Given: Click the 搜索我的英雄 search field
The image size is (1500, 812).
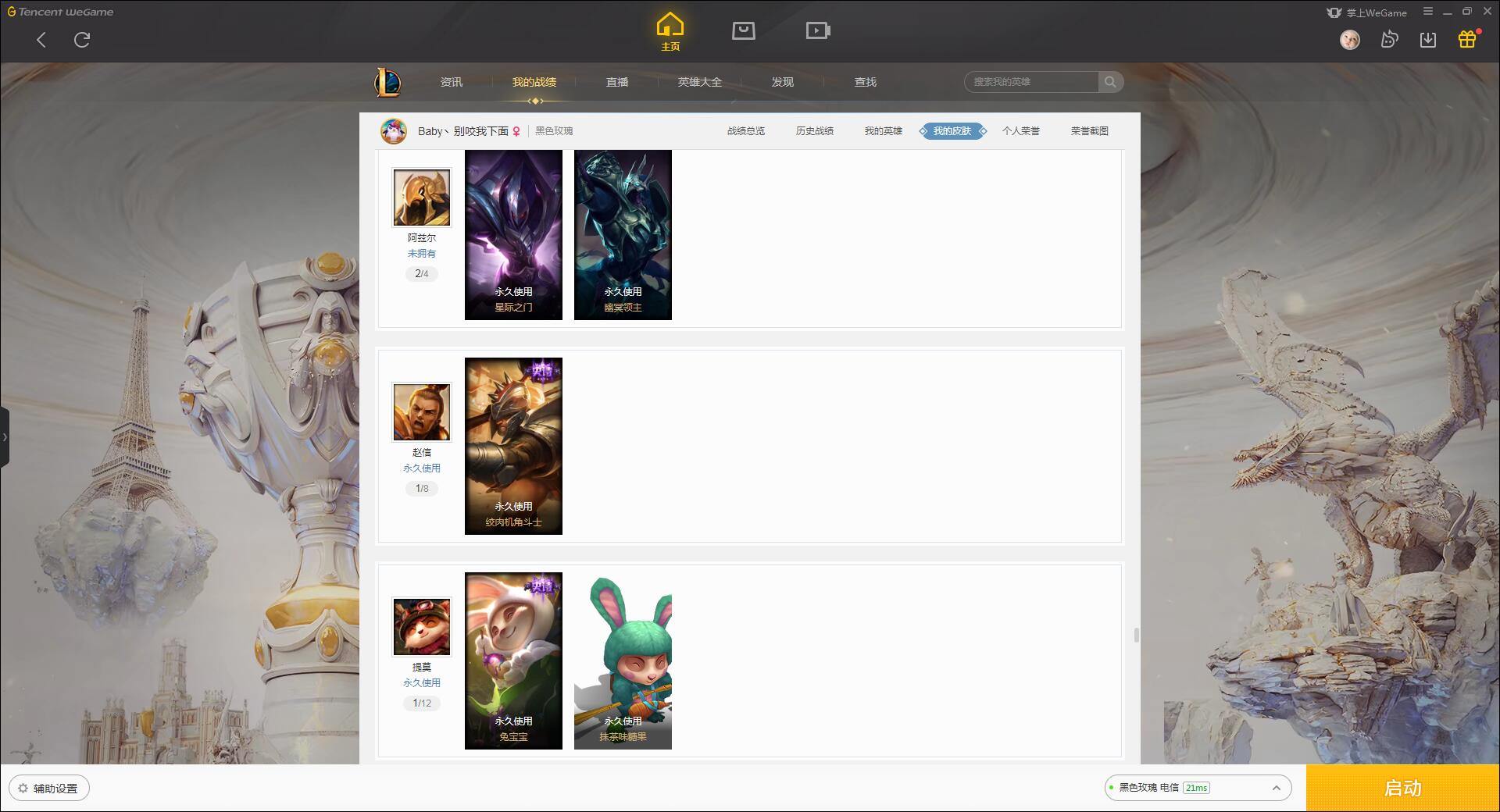Looking at the screenshot, I should tap(1031, 82).
